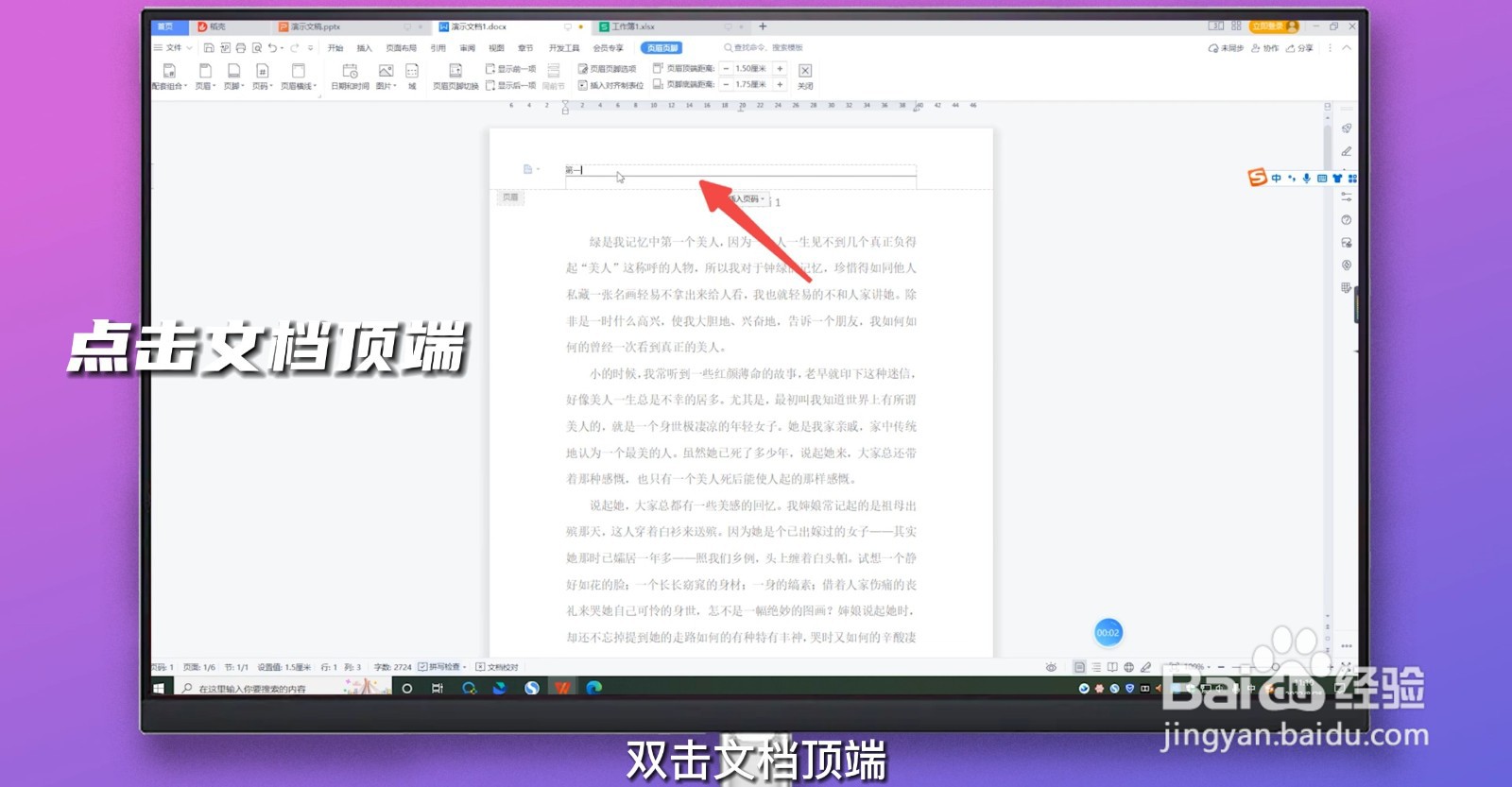
Task: Click the settings sliders icon in sidebar
Action: coord(1346,197)
